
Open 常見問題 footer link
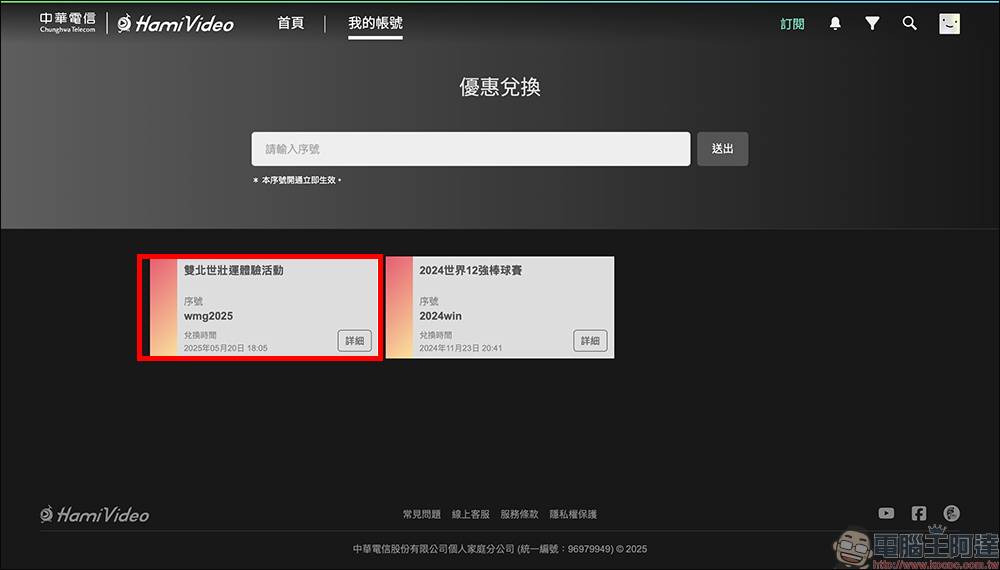point(422,514)
